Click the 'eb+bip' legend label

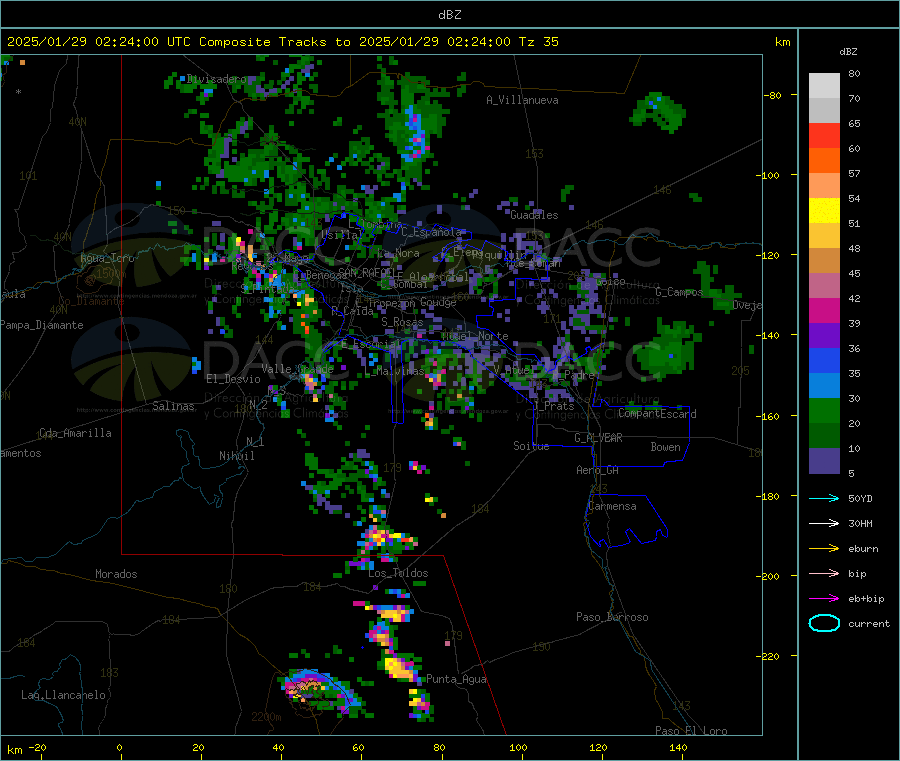(866, 599)
